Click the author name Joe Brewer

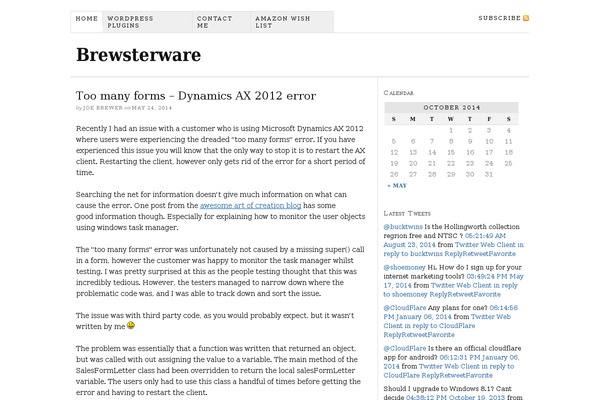tap(103, 108)
